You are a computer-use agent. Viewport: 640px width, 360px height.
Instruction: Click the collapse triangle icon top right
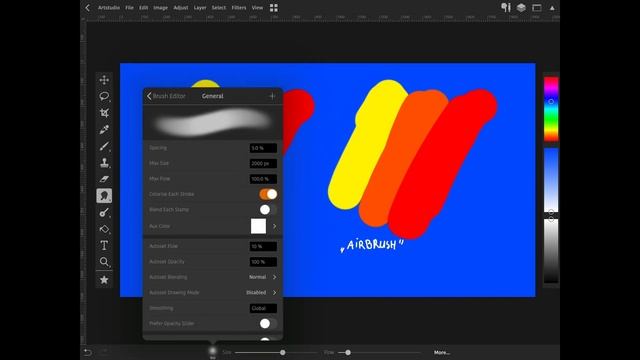552,8
